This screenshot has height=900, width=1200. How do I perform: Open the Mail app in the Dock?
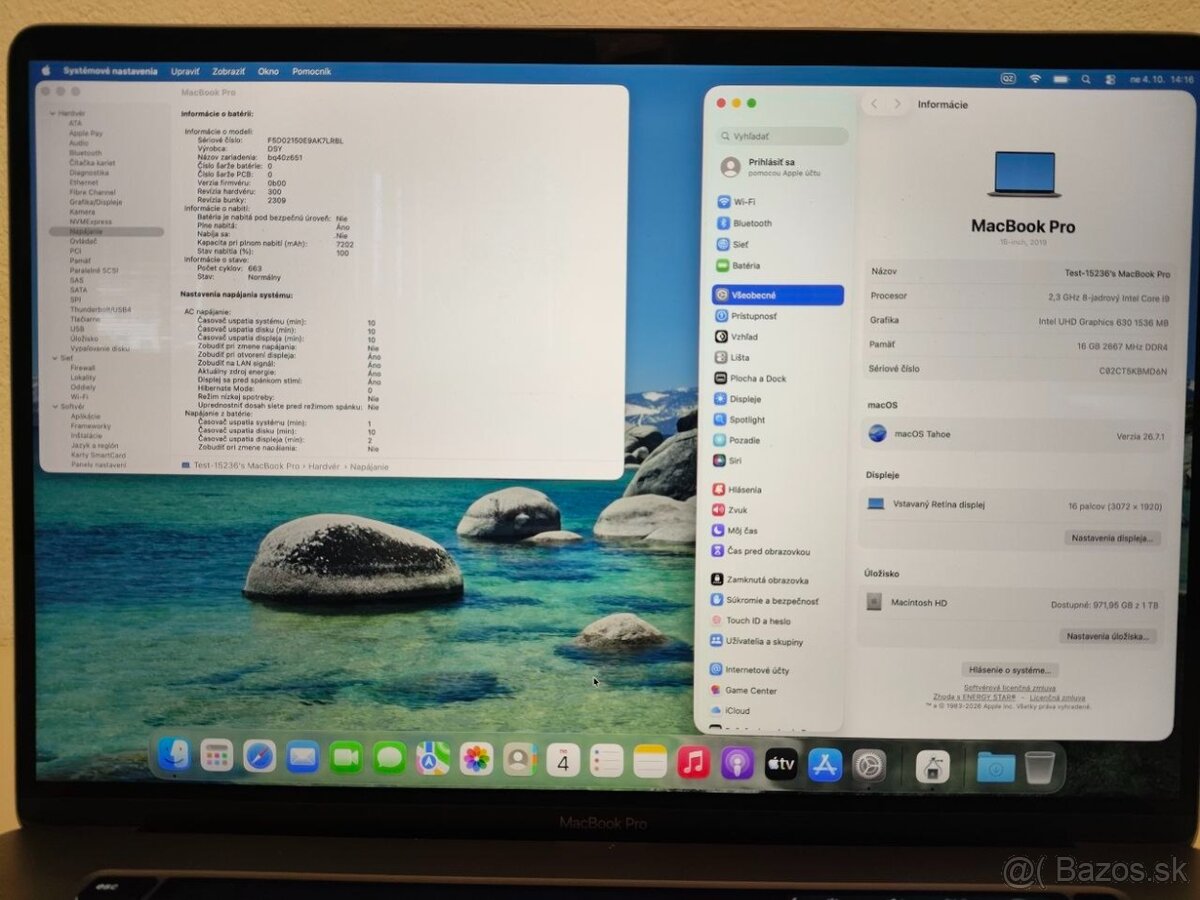click(302, 757)
